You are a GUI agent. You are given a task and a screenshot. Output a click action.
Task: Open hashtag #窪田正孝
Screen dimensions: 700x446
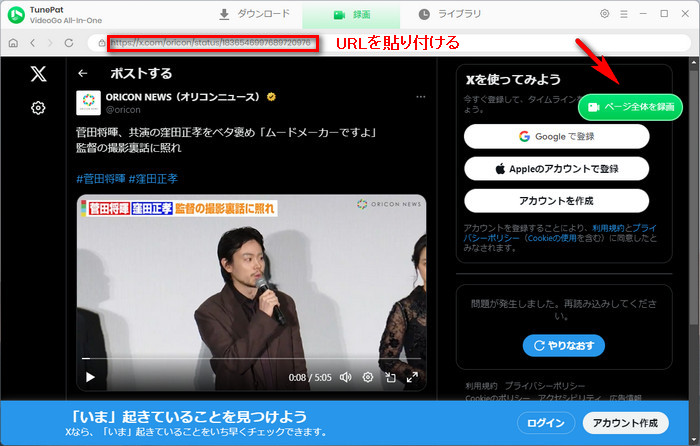click(x=153, y=179)
